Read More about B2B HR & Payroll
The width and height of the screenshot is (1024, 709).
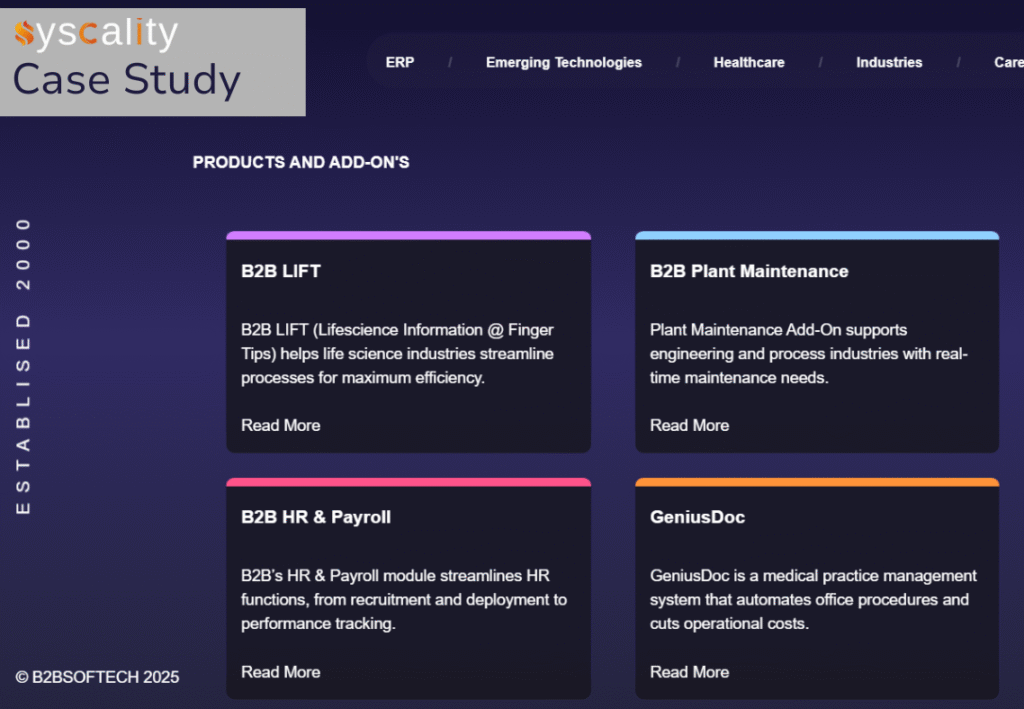coord(280,672)
